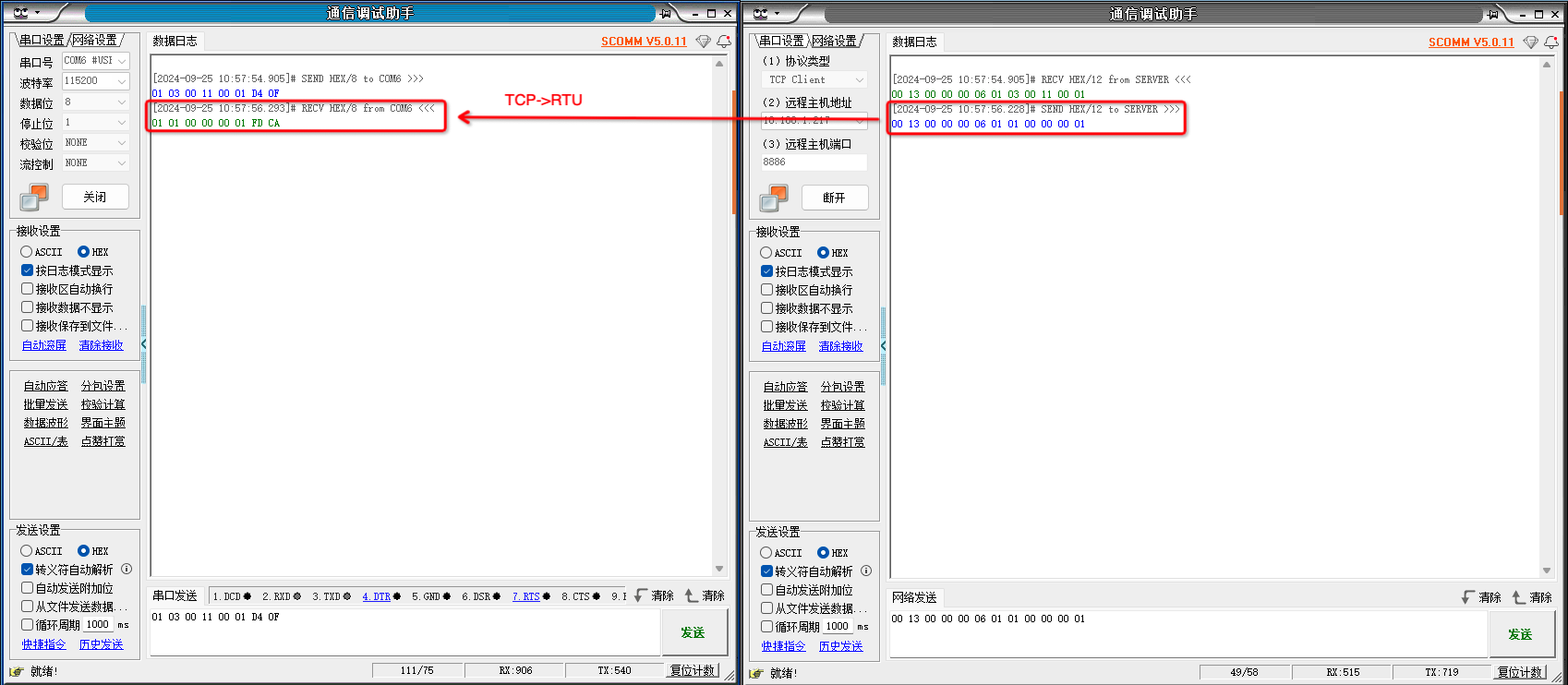Screen dimensions: 1568x685
Task: Expand the 串口号 COM6 port dropdown
Action: point(121,61)
